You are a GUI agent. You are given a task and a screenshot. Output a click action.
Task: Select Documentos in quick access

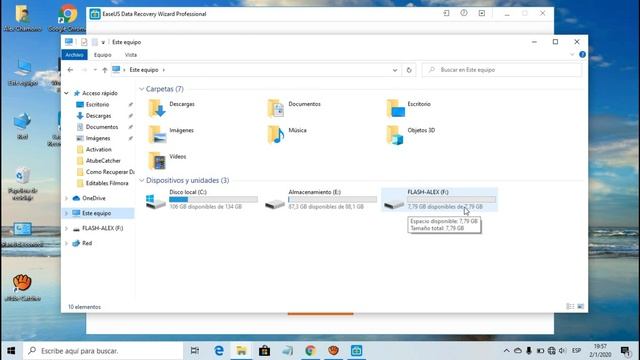click(102, 127)
